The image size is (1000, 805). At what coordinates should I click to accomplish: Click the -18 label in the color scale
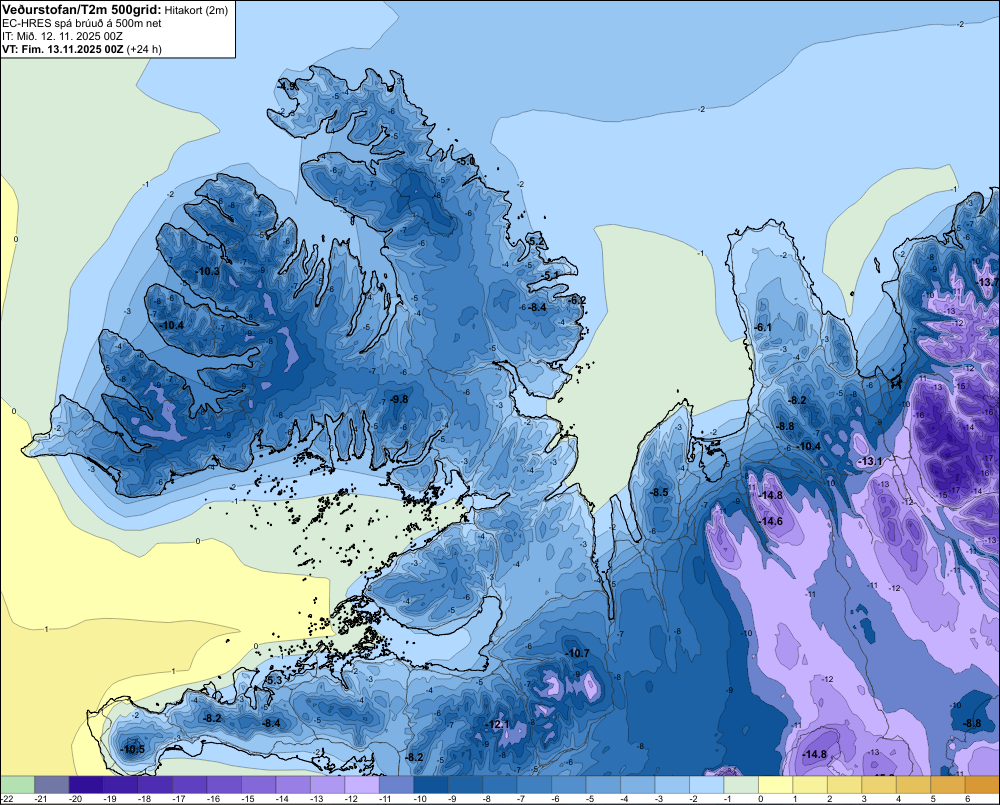click(144, 799)
